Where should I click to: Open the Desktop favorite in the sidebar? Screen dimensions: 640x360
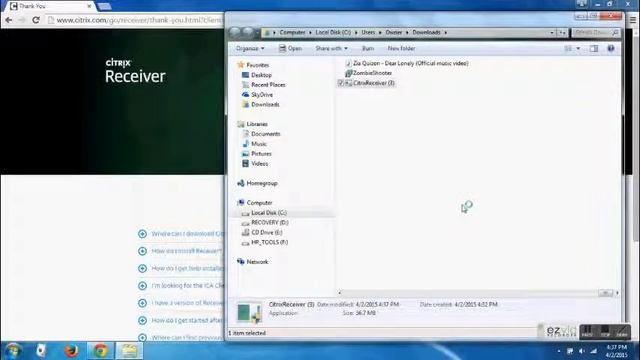261,75
